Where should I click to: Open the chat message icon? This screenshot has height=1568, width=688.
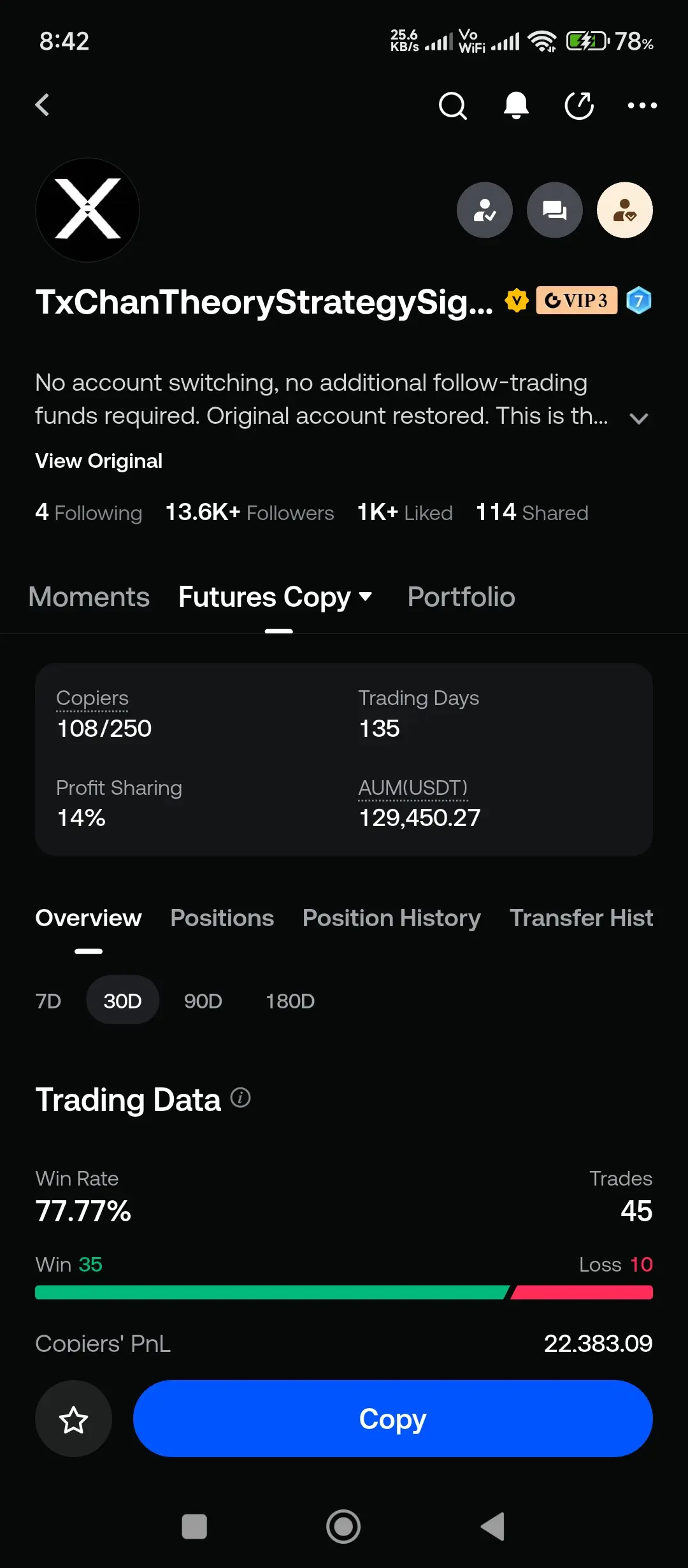(555, 210)
